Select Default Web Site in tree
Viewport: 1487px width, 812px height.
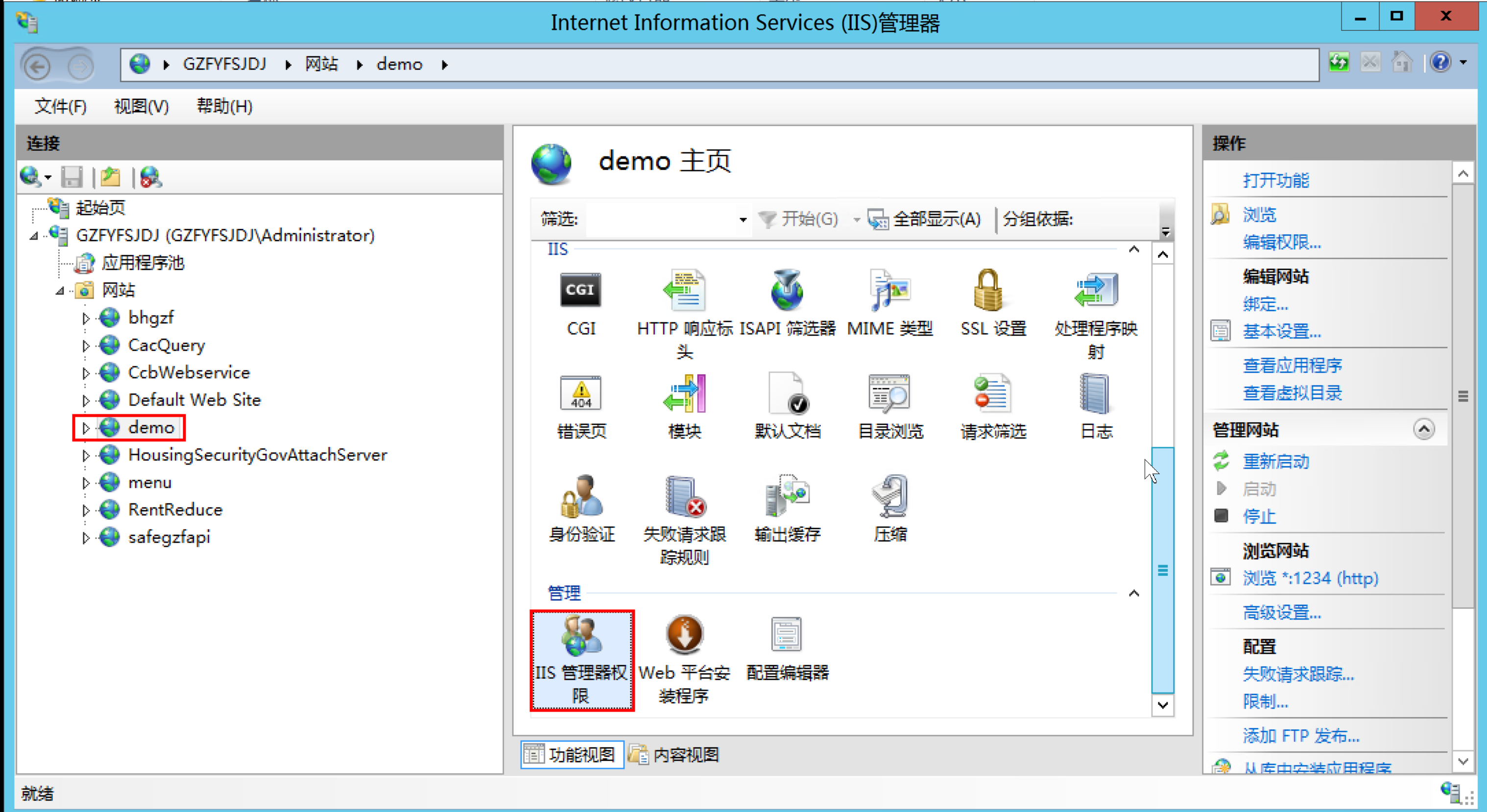pos(194,400)
